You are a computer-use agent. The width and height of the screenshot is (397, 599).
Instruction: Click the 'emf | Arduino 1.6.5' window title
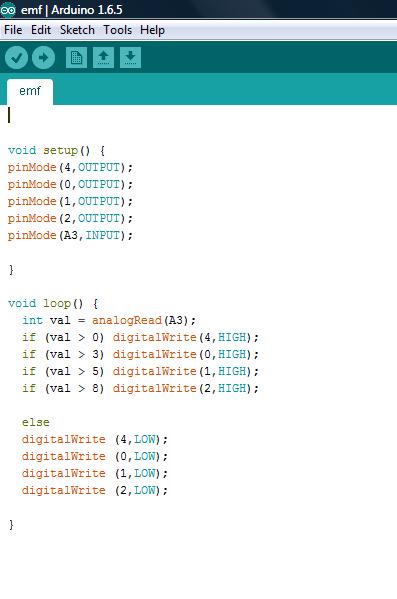pos(71,10)
